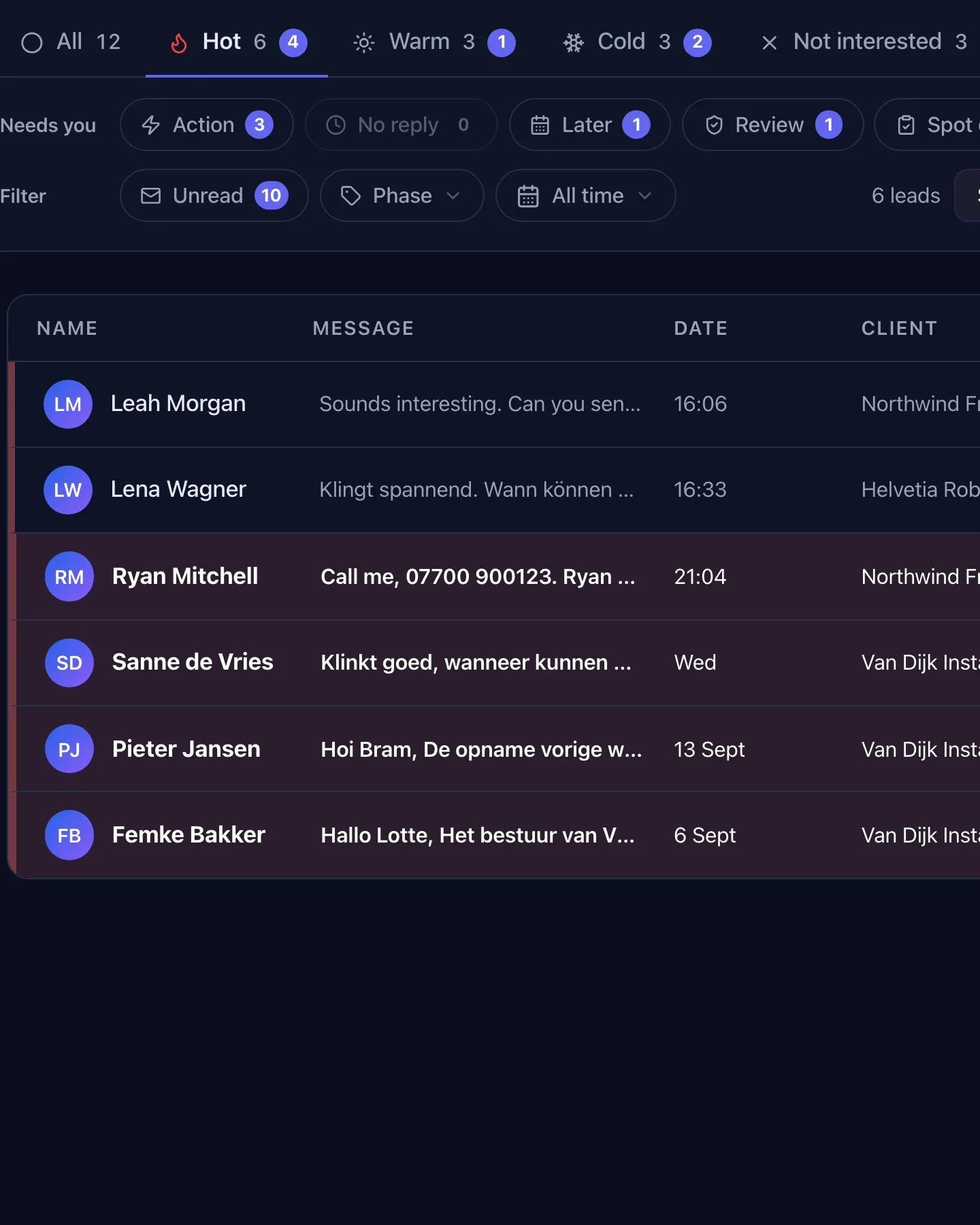The width and height of the screenshot is (980, 1225).
Task: Toggle the Spot check filter chip
Action: click(928, 125)
